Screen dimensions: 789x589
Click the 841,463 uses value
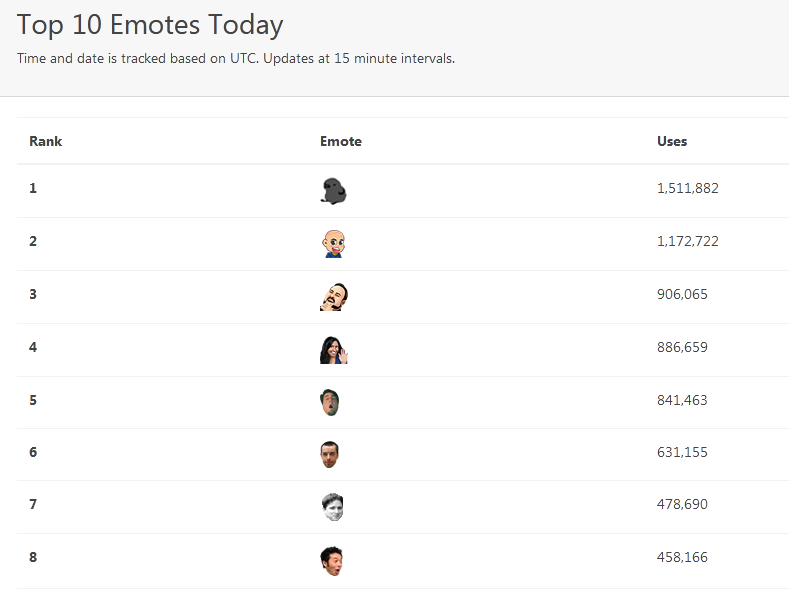coord(682,400)
